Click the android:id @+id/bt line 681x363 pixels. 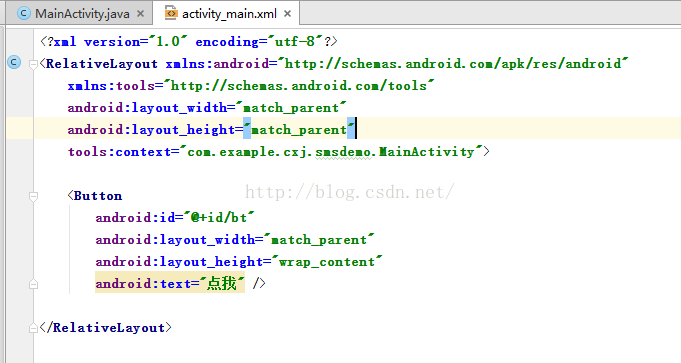click(175, 217)
